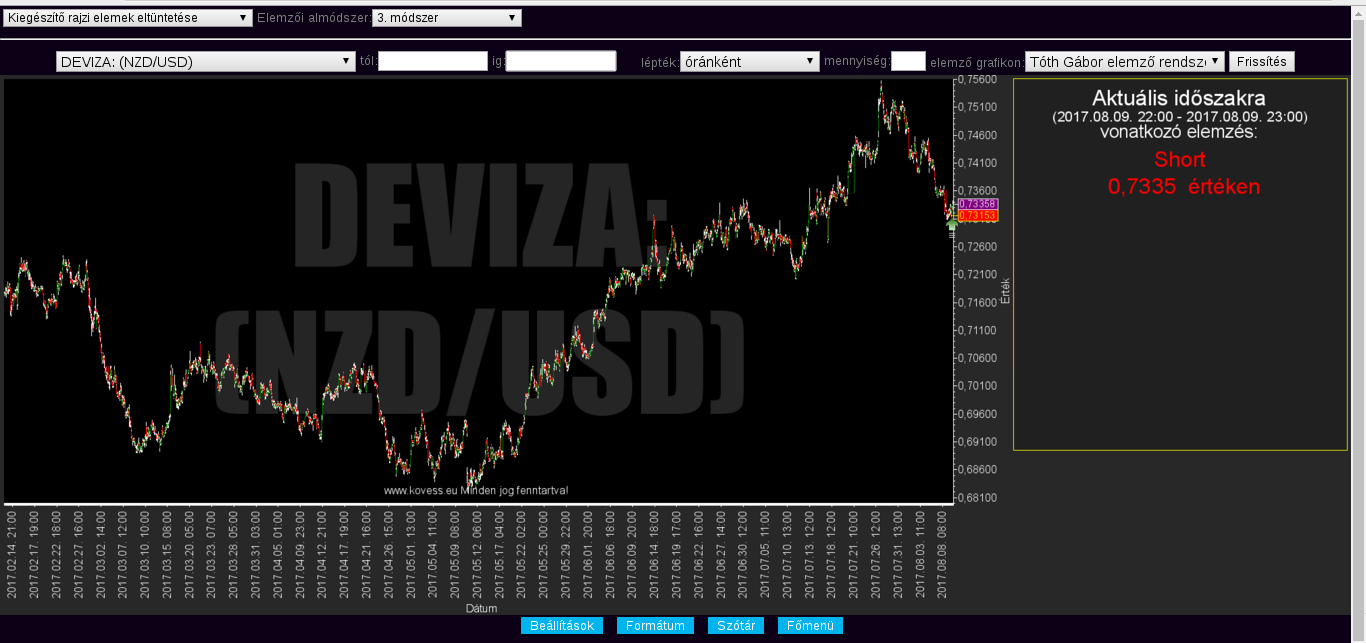
Task: Change the lépték 'óránként' interval dropdown
Action: 749,62
